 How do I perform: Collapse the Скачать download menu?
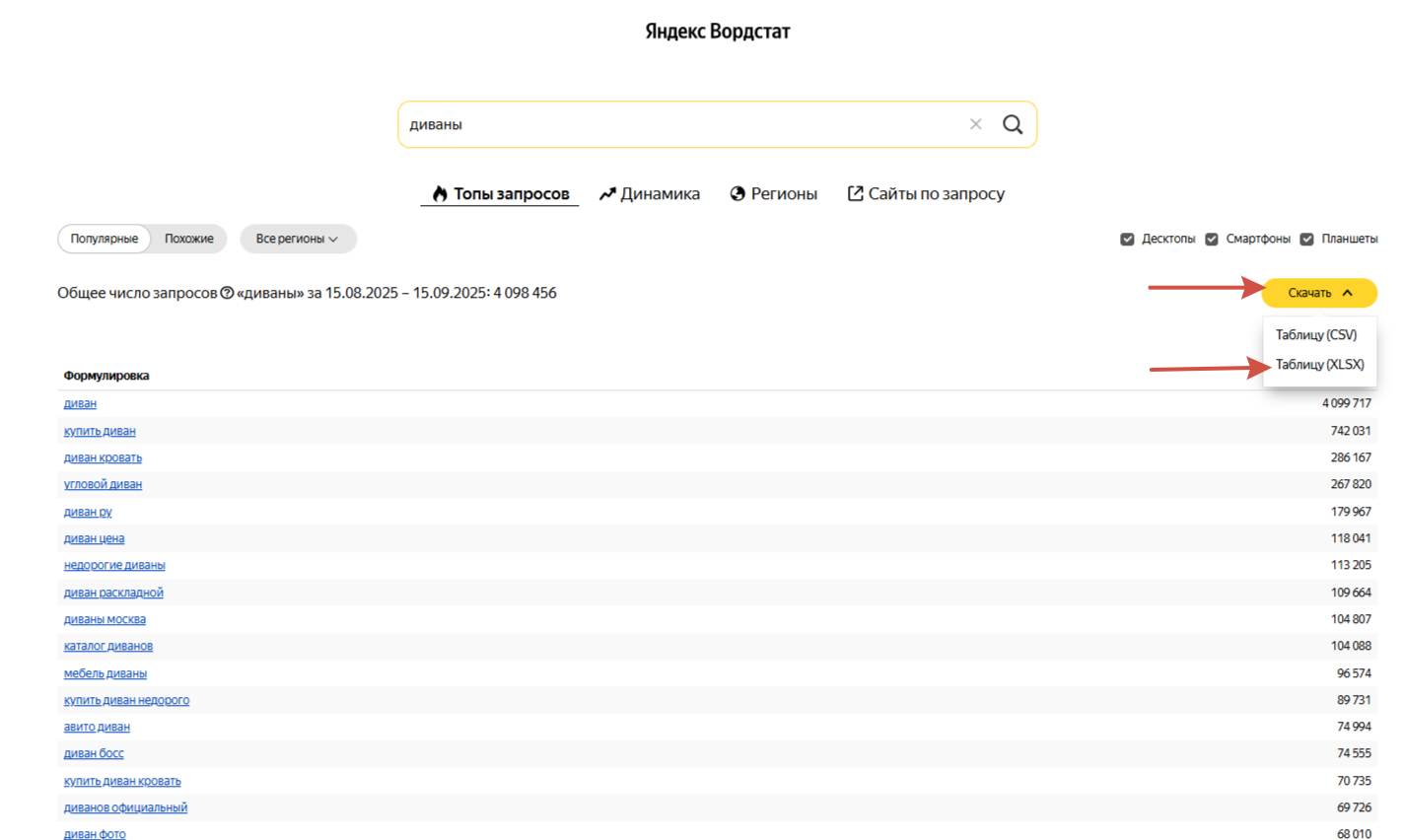(x=1319, y=293)
